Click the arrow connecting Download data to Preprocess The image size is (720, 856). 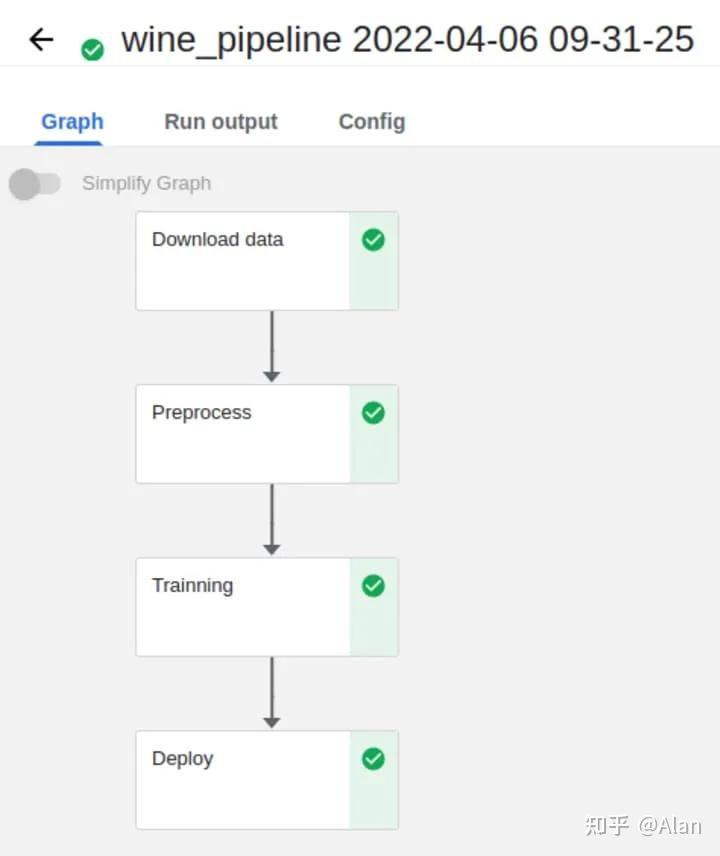pyautogui.click(x=270, y=347)
